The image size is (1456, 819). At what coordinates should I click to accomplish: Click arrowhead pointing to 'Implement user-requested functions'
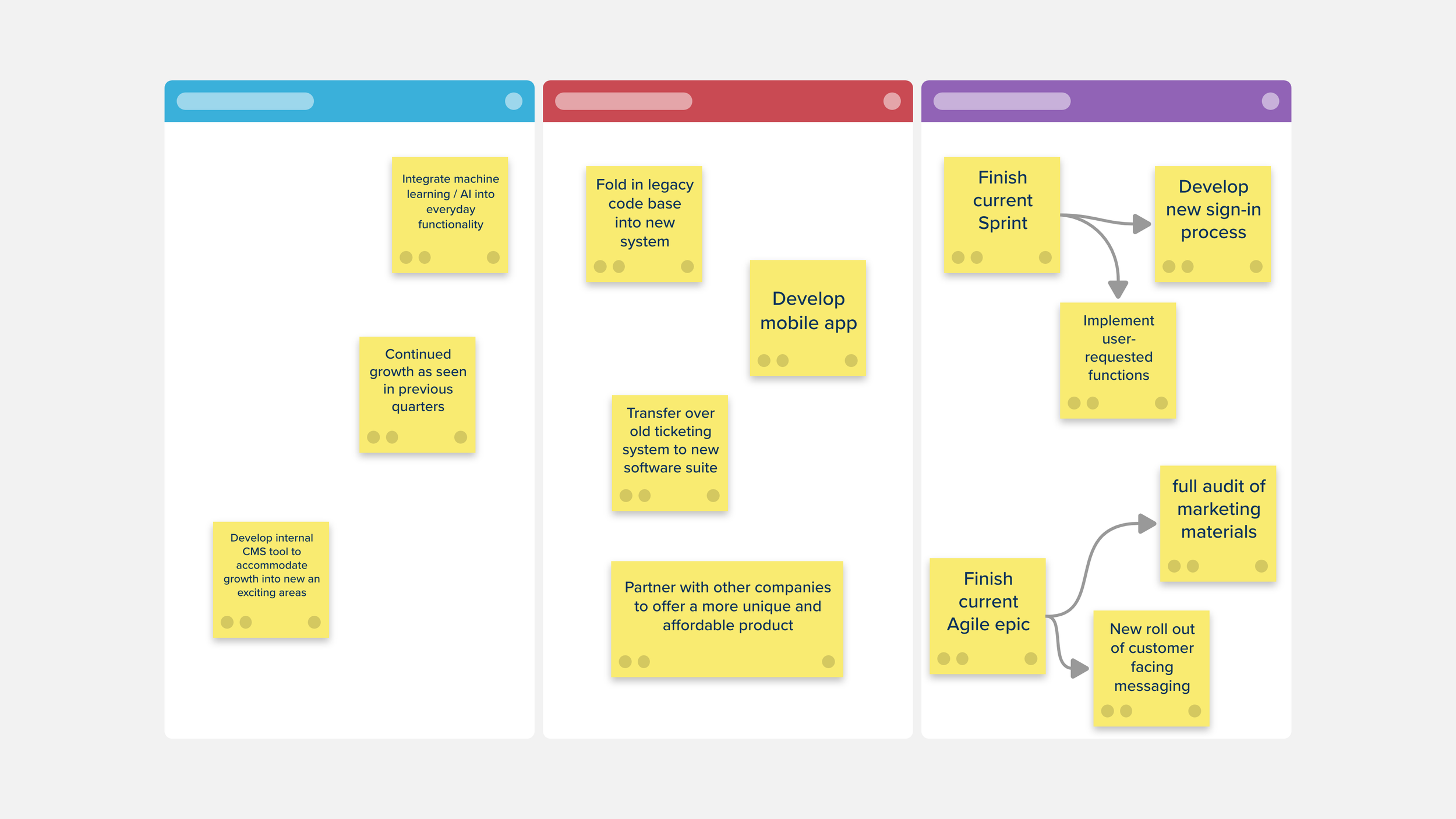[x=1118, y=289]
